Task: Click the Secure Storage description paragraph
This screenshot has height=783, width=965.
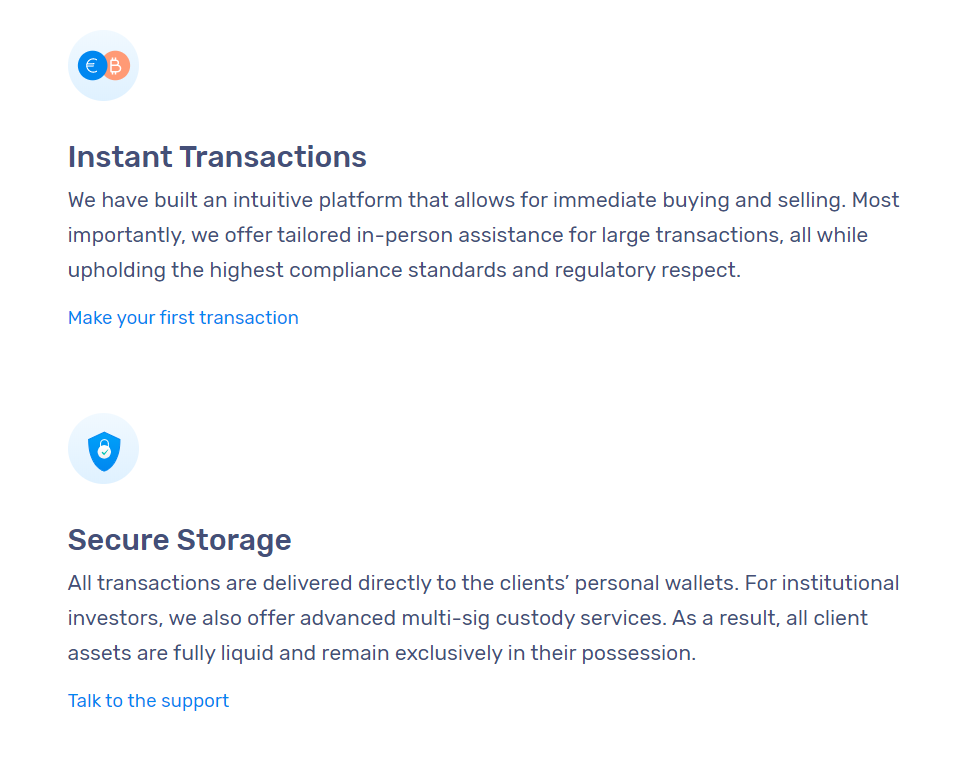Action: click(x=484, y=618)
